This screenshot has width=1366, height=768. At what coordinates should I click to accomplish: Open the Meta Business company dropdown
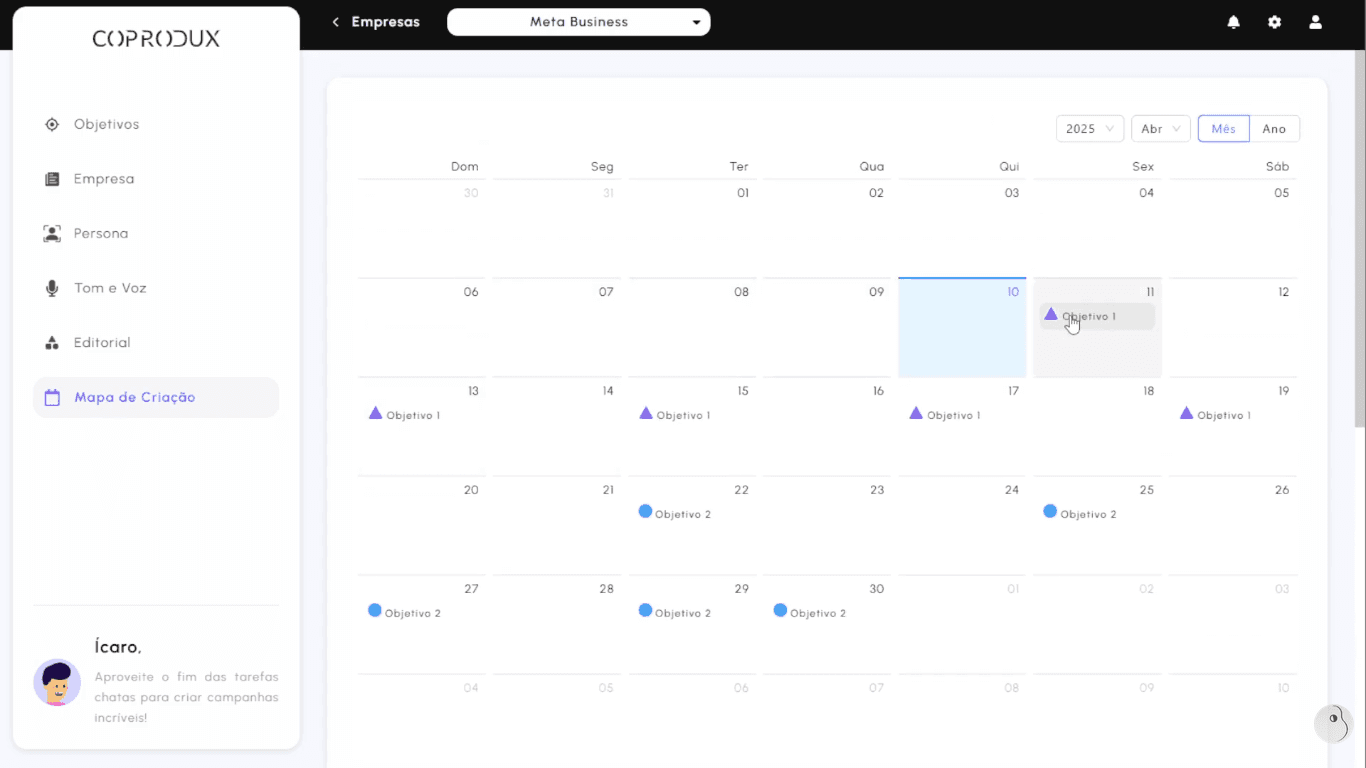(579, 22)
